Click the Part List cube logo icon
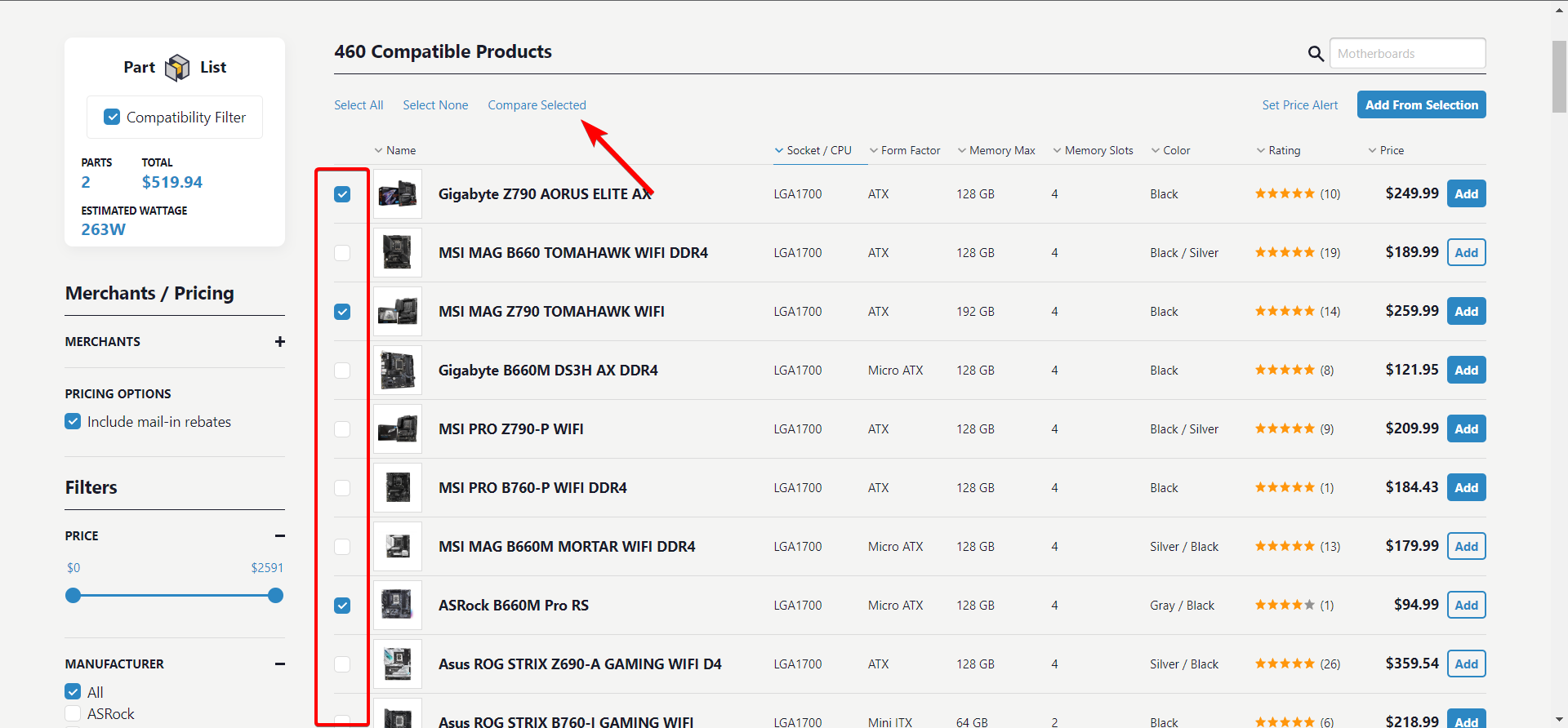The width and height of the screenshot is (1568, 728). 177,68
